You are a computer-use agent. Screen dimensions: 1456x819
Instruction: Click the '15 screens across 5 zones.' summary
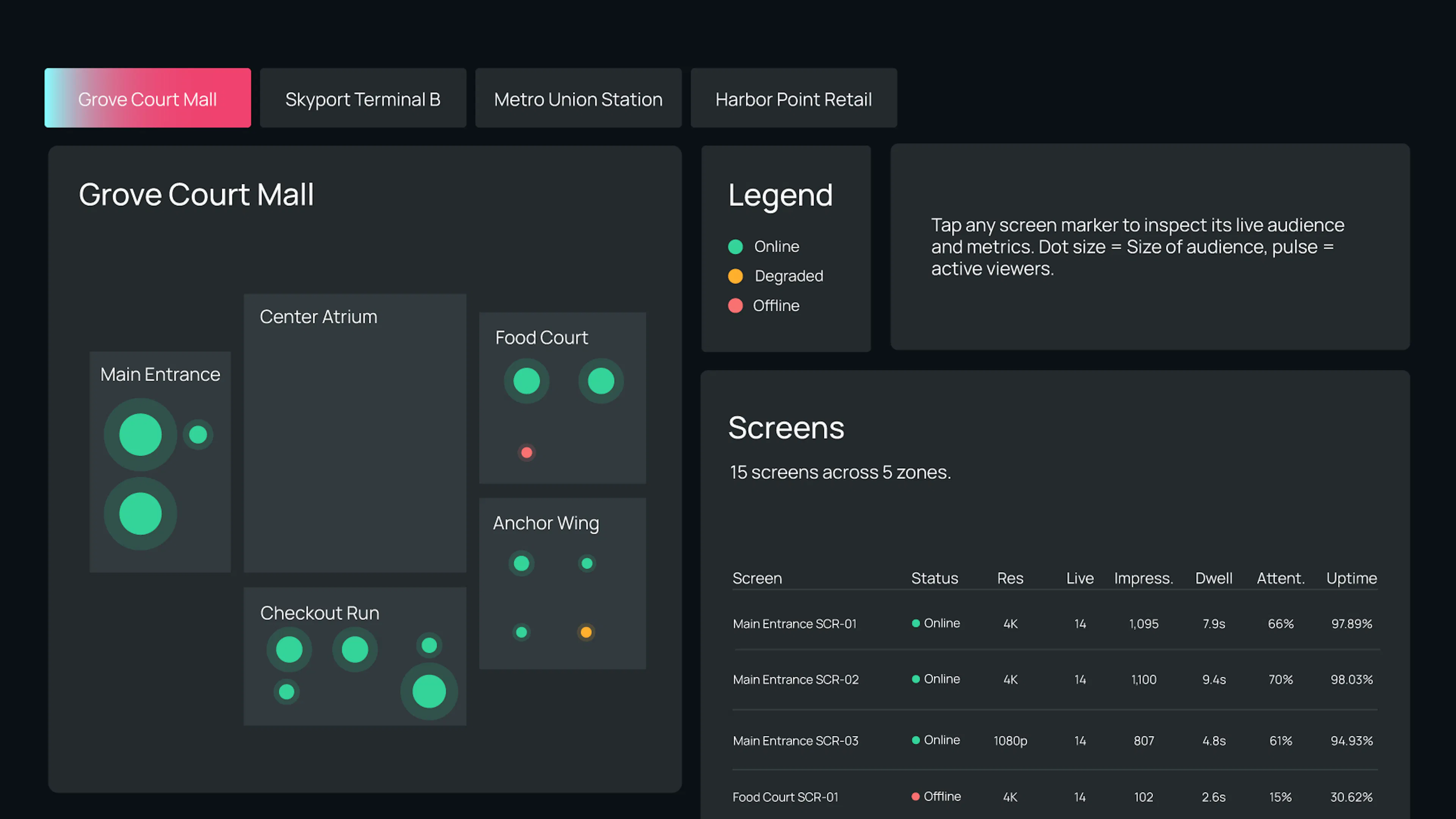click(841, 472)
